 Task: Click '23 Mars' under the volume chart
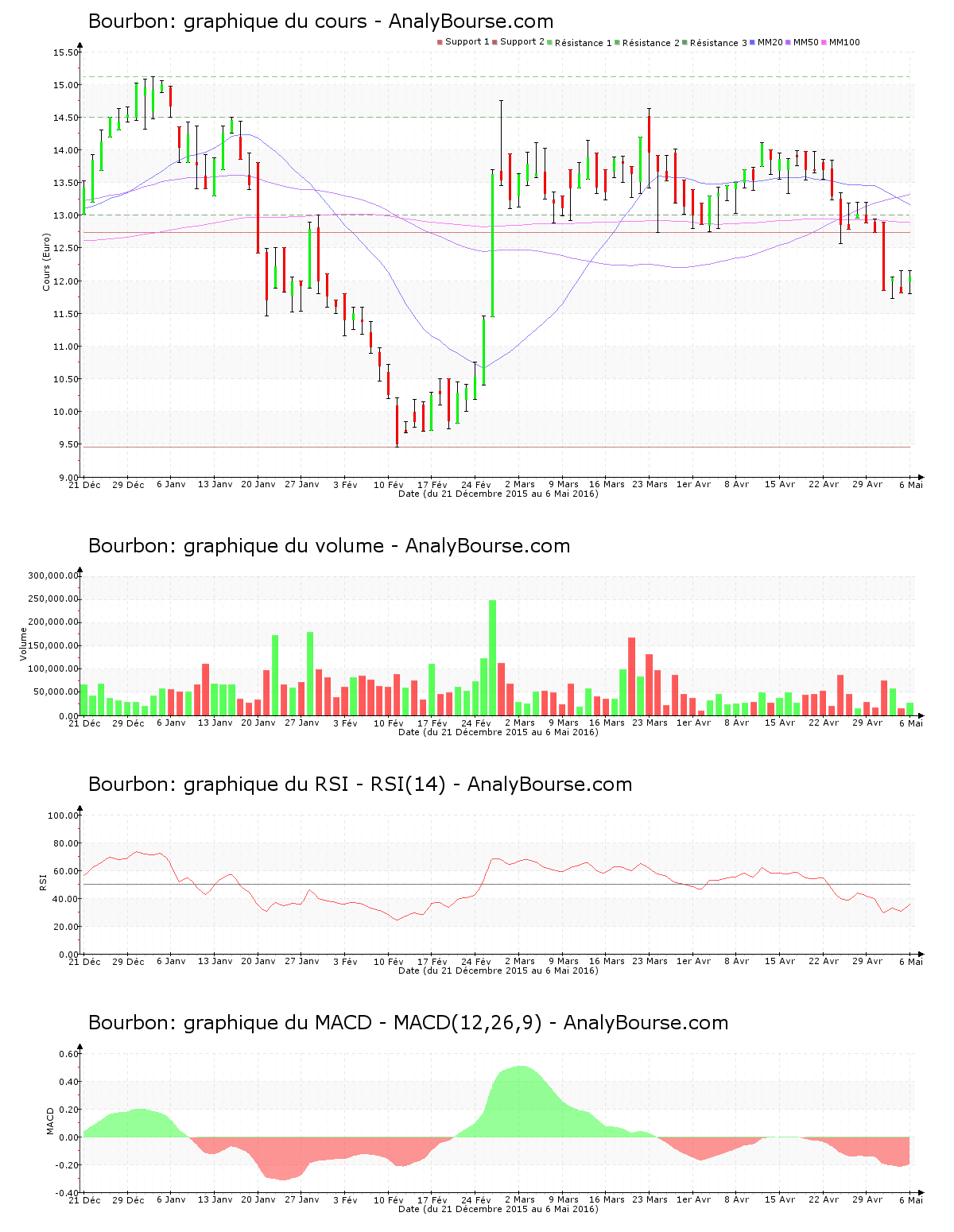point(650,723)
